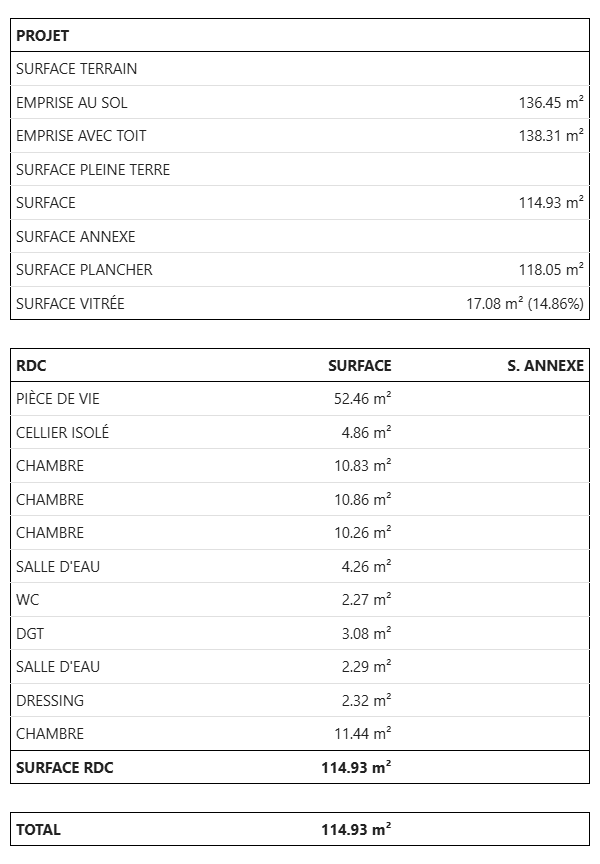Select the SURFACE RDC total label
The width and height of the screenshot is (600, 864).
click(x=65, y=768)
